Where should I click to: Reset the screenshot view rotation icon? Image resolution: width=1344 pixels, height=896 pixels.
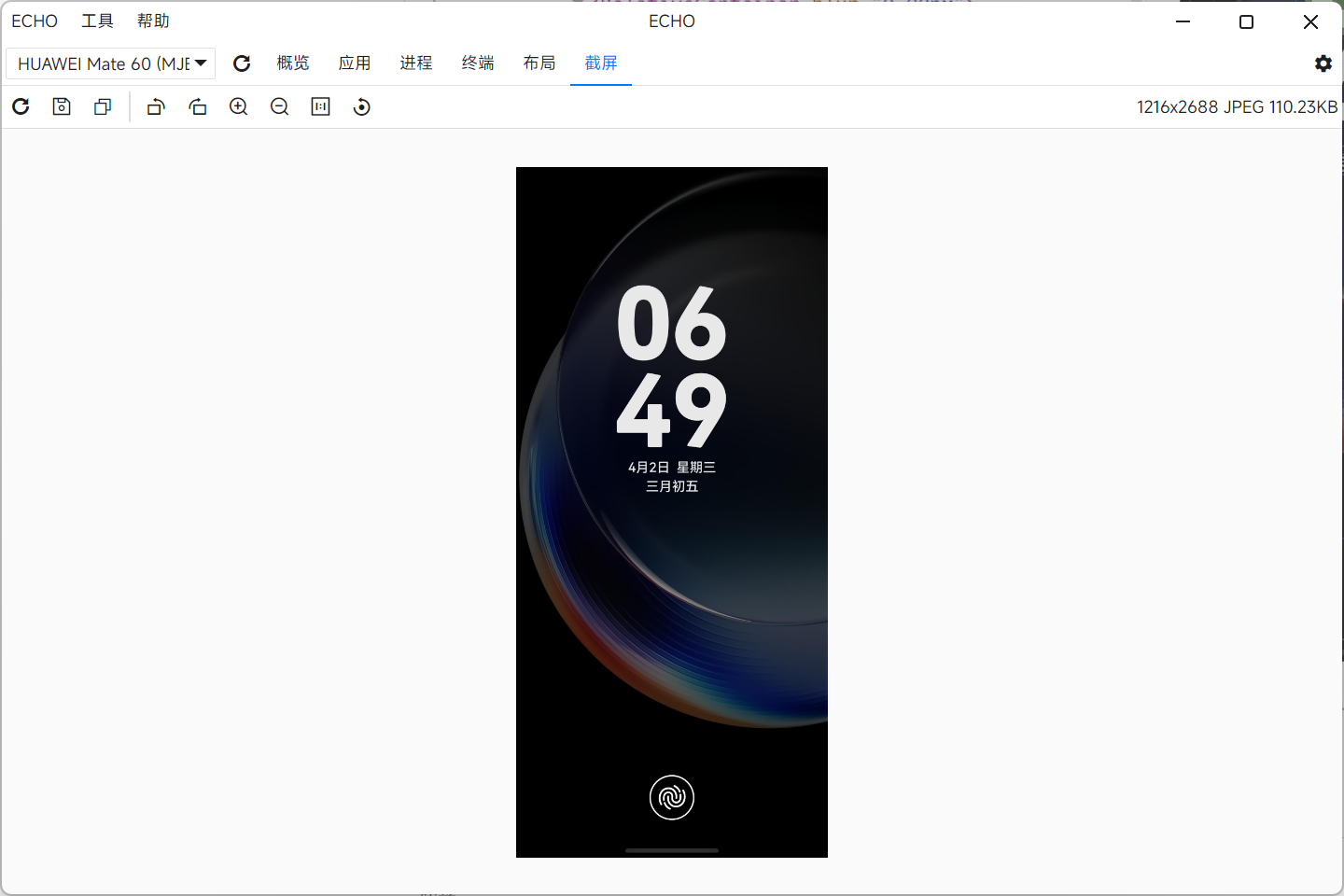pyautogui.click(x=361, y=107)
